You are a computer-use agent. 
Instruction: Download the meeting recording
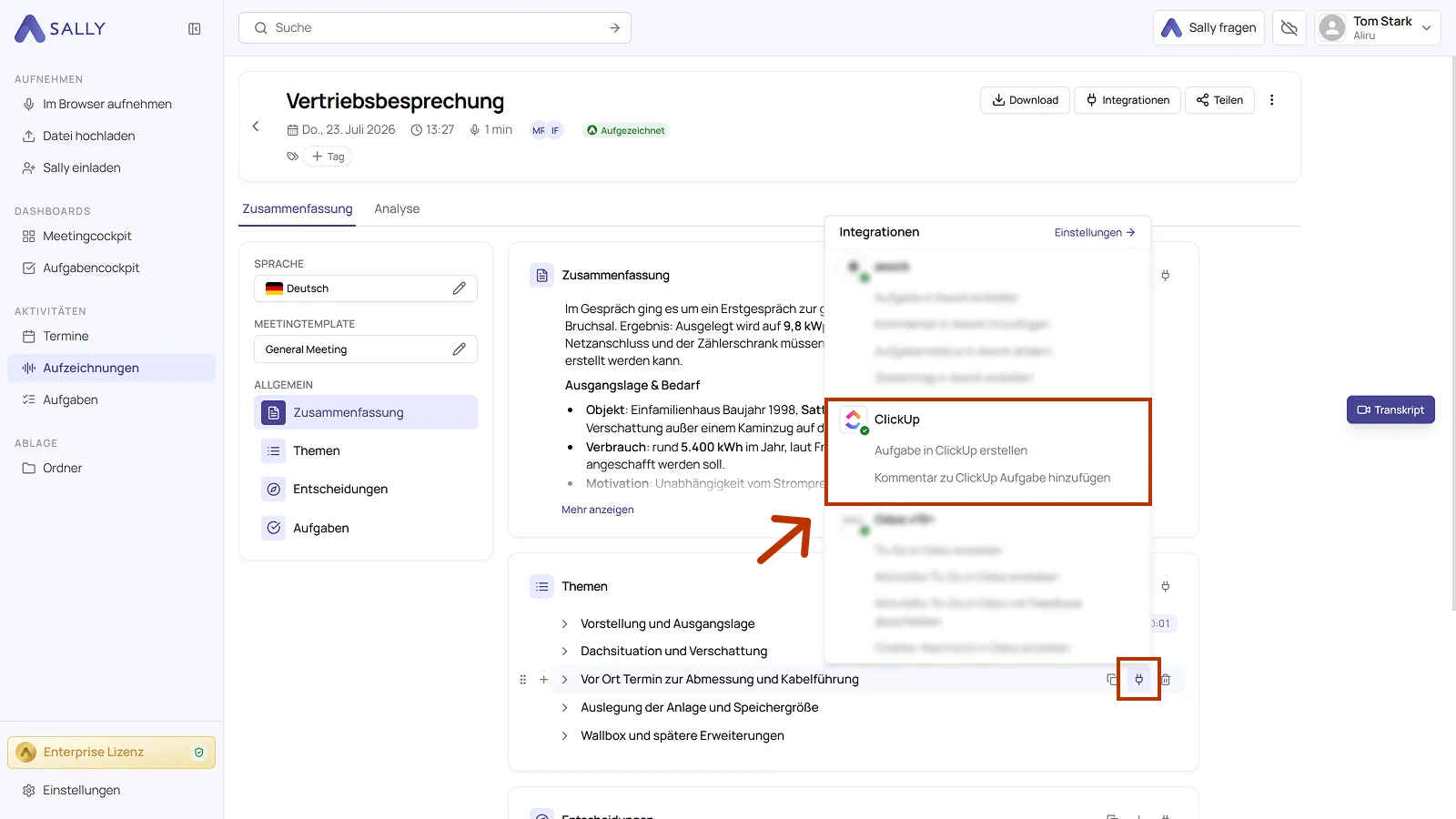[x=1025, y=100]
